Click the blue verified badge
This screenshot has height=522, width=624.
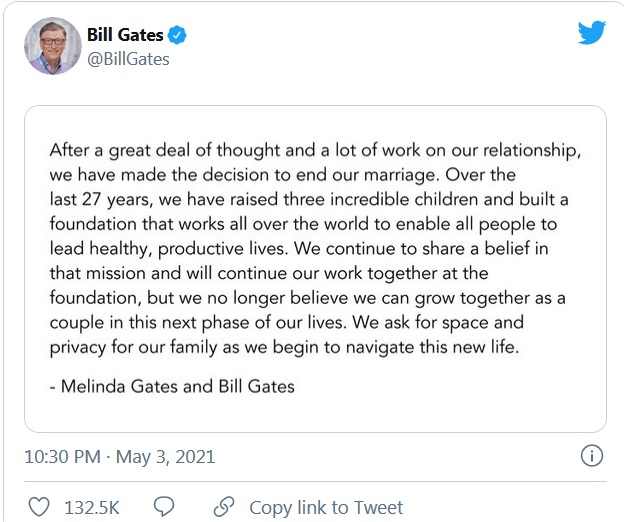177,36
